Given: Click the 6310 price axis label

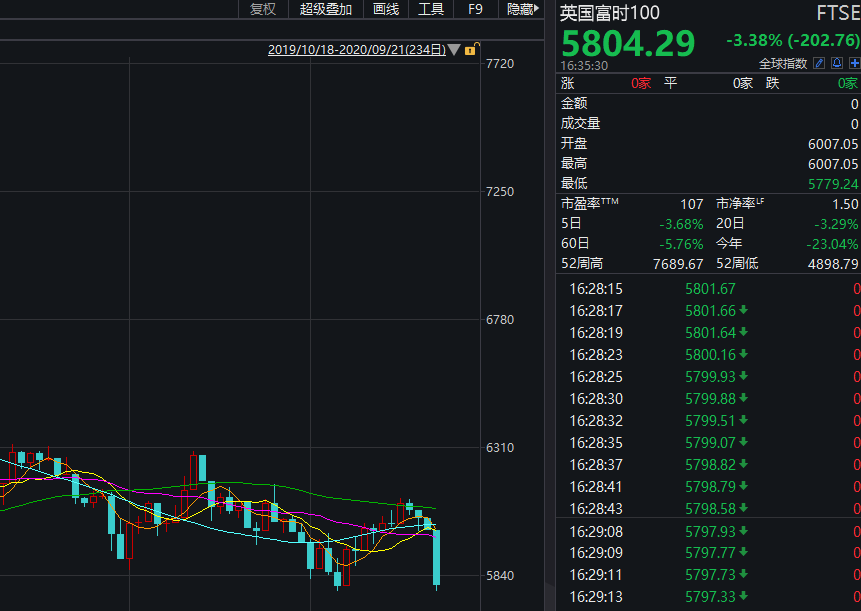Looking at the screenshot, I should click(x=500, y=447).
